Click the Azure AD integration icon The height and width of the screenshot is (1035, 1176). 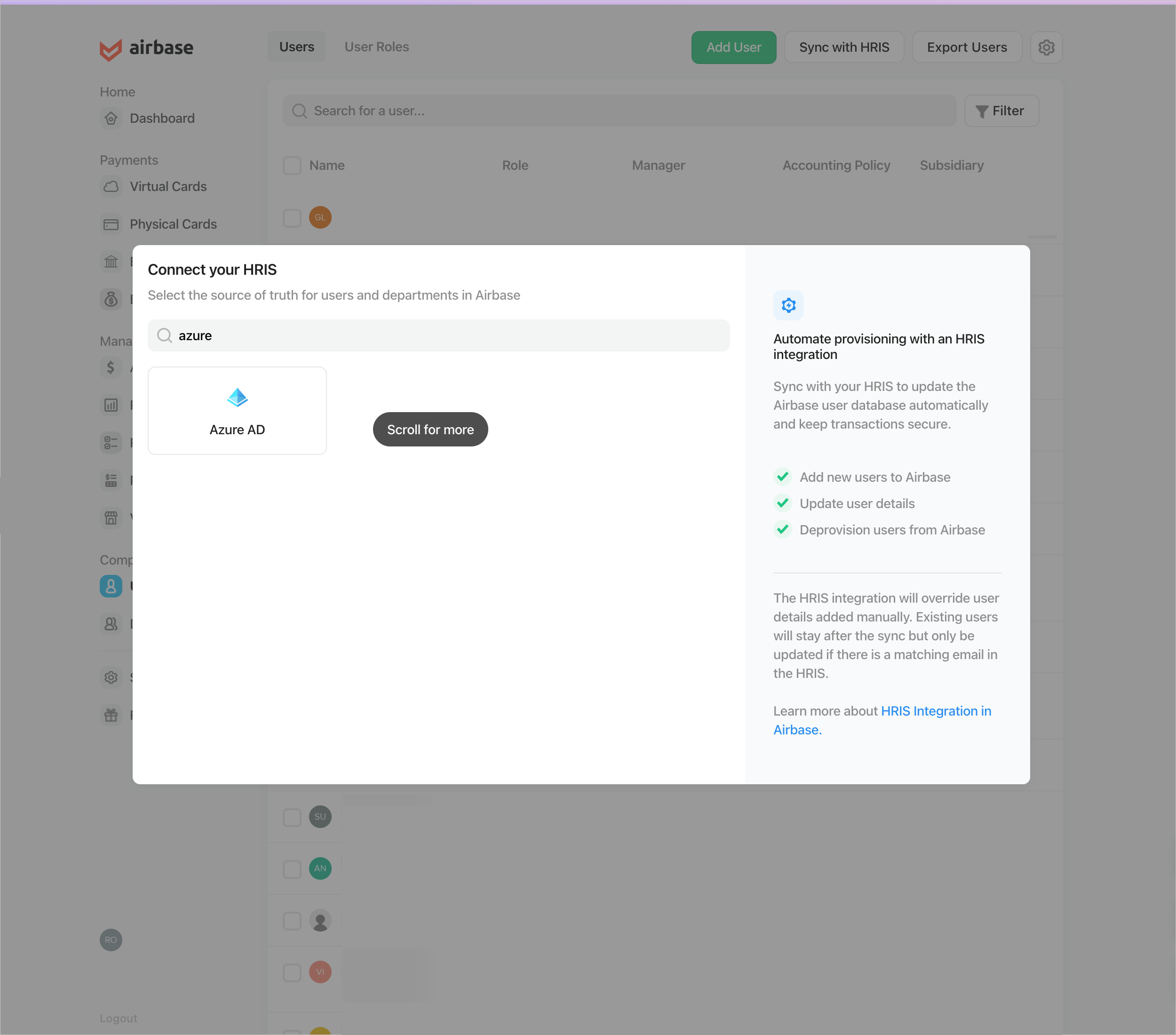(x=237, y=397)
